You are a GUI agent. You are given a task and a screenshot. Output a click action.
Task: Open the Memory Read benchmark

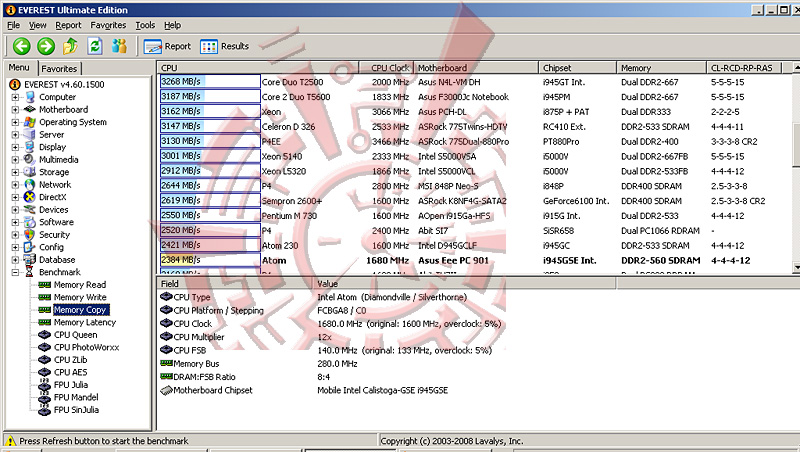pos(80,285)
